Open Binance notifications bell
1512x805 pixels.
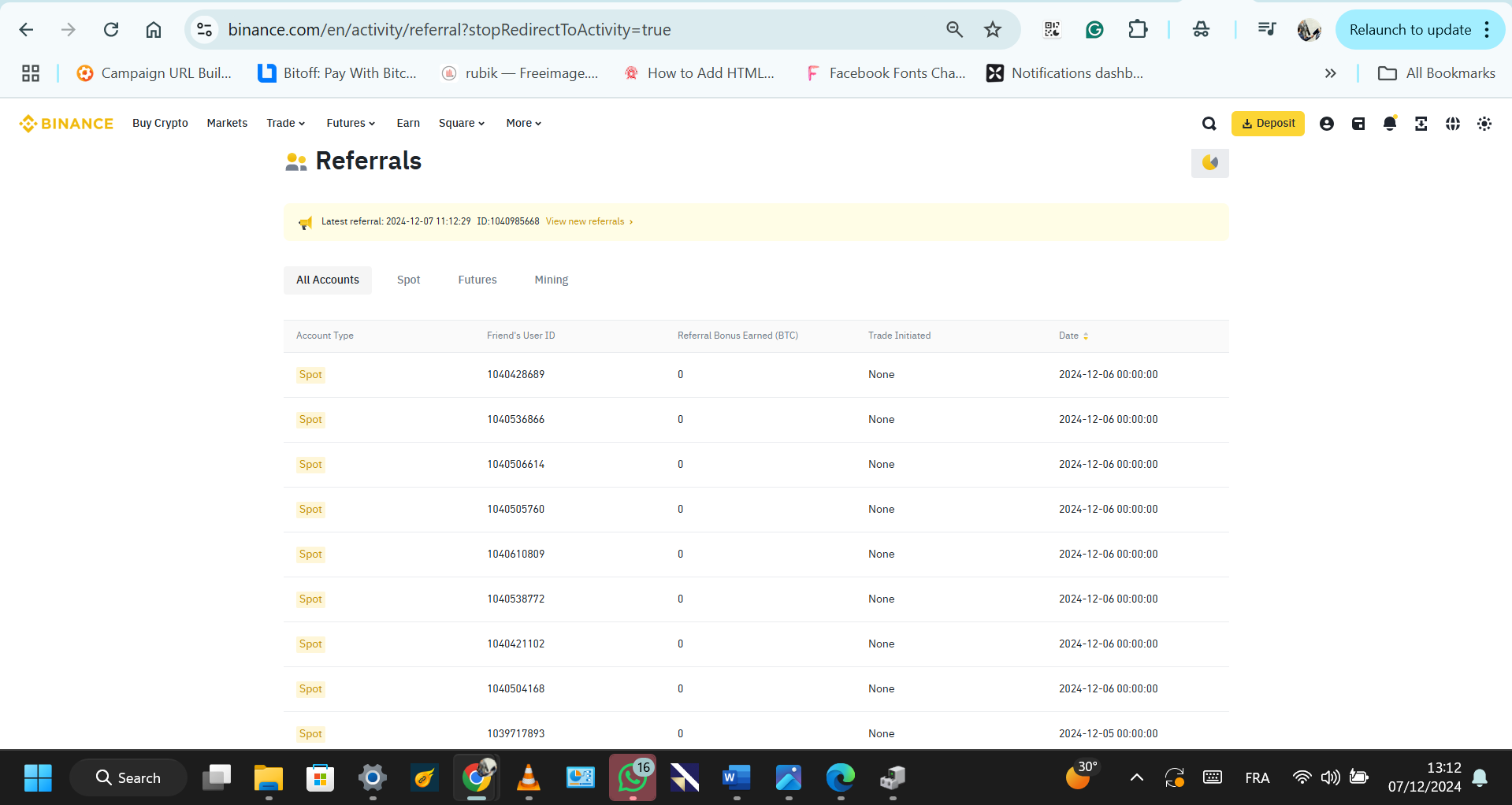tap(1390, 124)
